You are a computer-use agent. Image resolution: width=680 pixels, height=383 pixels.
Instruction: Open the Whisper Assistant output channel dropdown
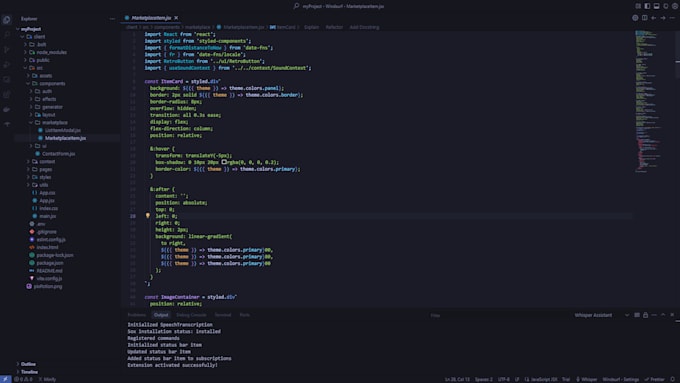(x=602, y=315)
